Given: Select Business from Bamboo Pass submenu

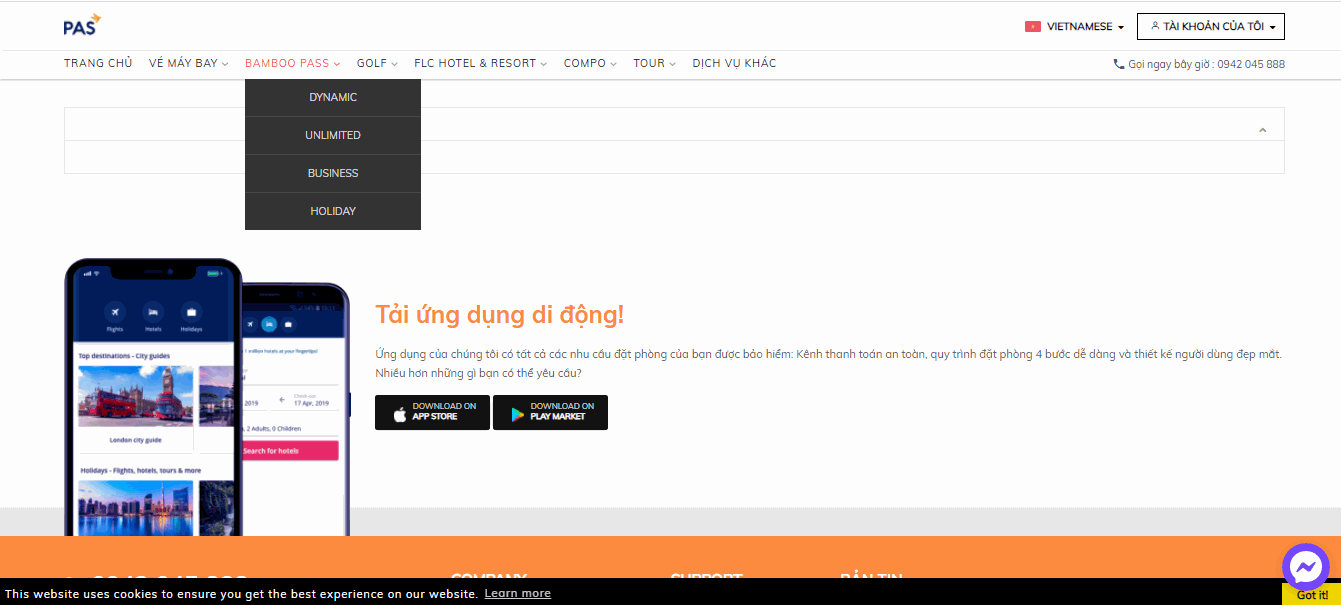Looking at the screenshot, I should [x=333, y=174].
